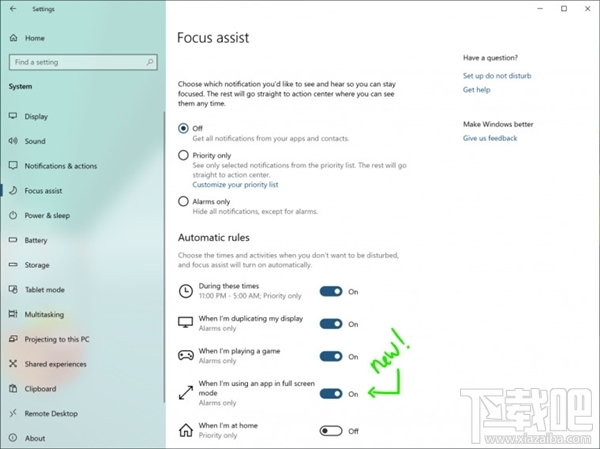Select the Alarms only radio button

coord(183,201)
